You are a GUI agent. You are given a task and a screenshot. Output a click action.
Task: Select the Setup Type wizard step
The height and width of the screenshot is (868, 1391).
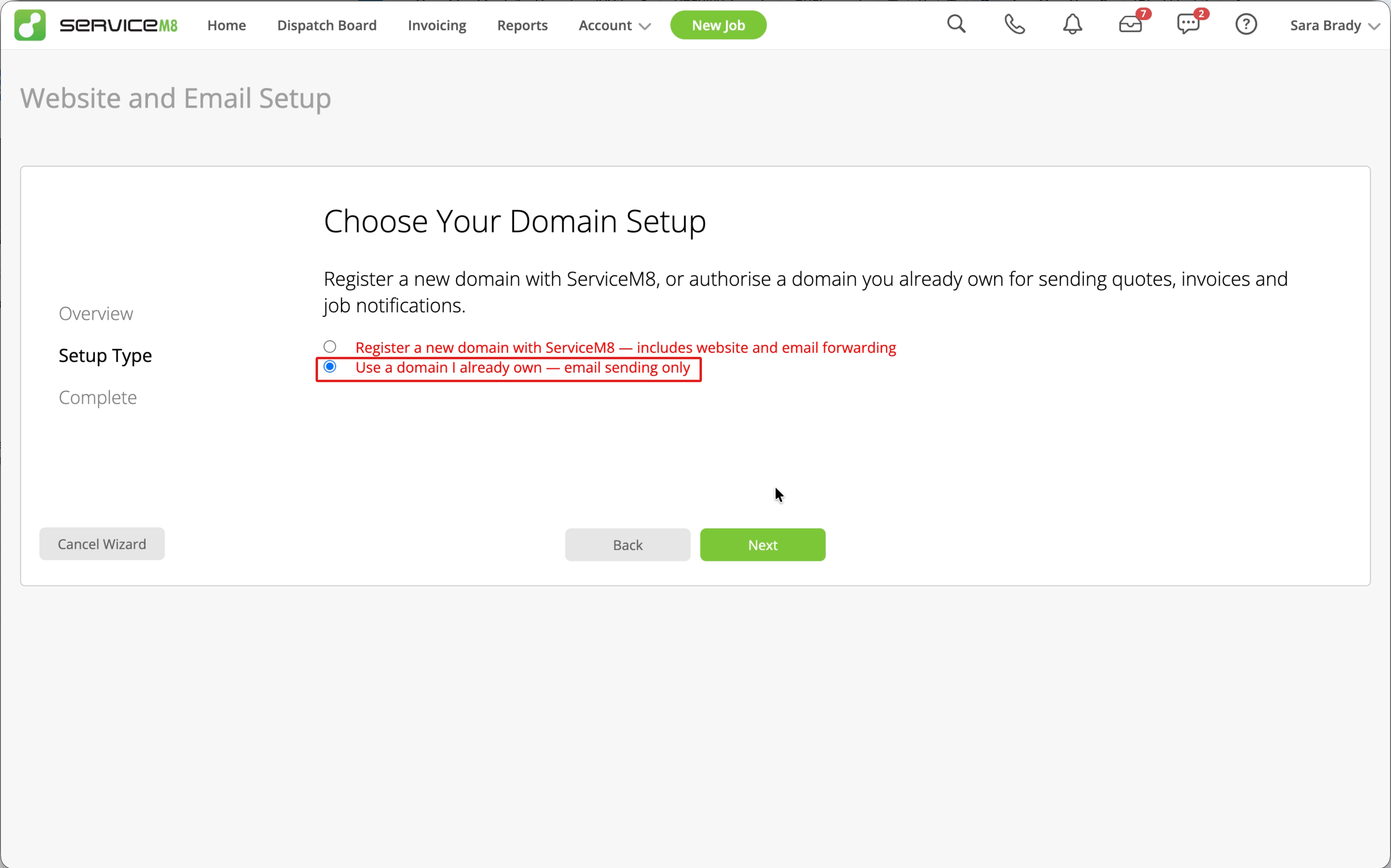click(x=105, y=356)
